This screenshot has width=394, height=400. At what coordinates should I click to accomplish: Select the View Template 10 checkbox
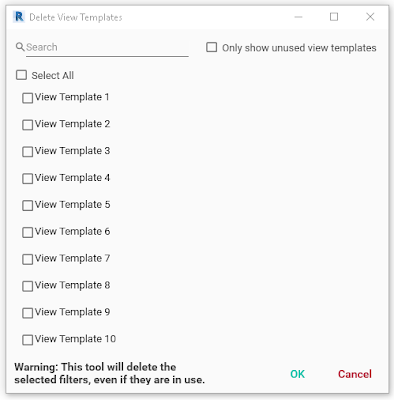pos(27,340)
